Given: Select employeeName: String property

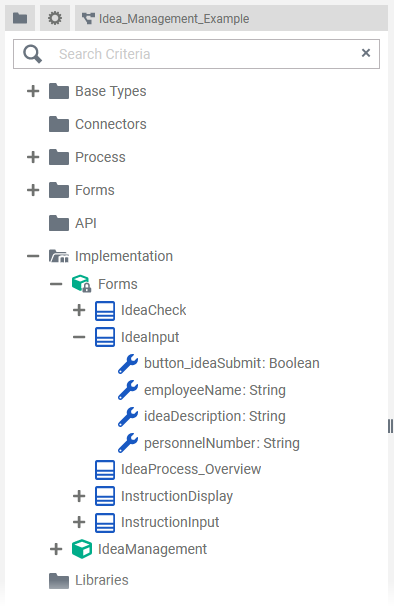Looking at the screenshot, I should [x=215, y=390].
